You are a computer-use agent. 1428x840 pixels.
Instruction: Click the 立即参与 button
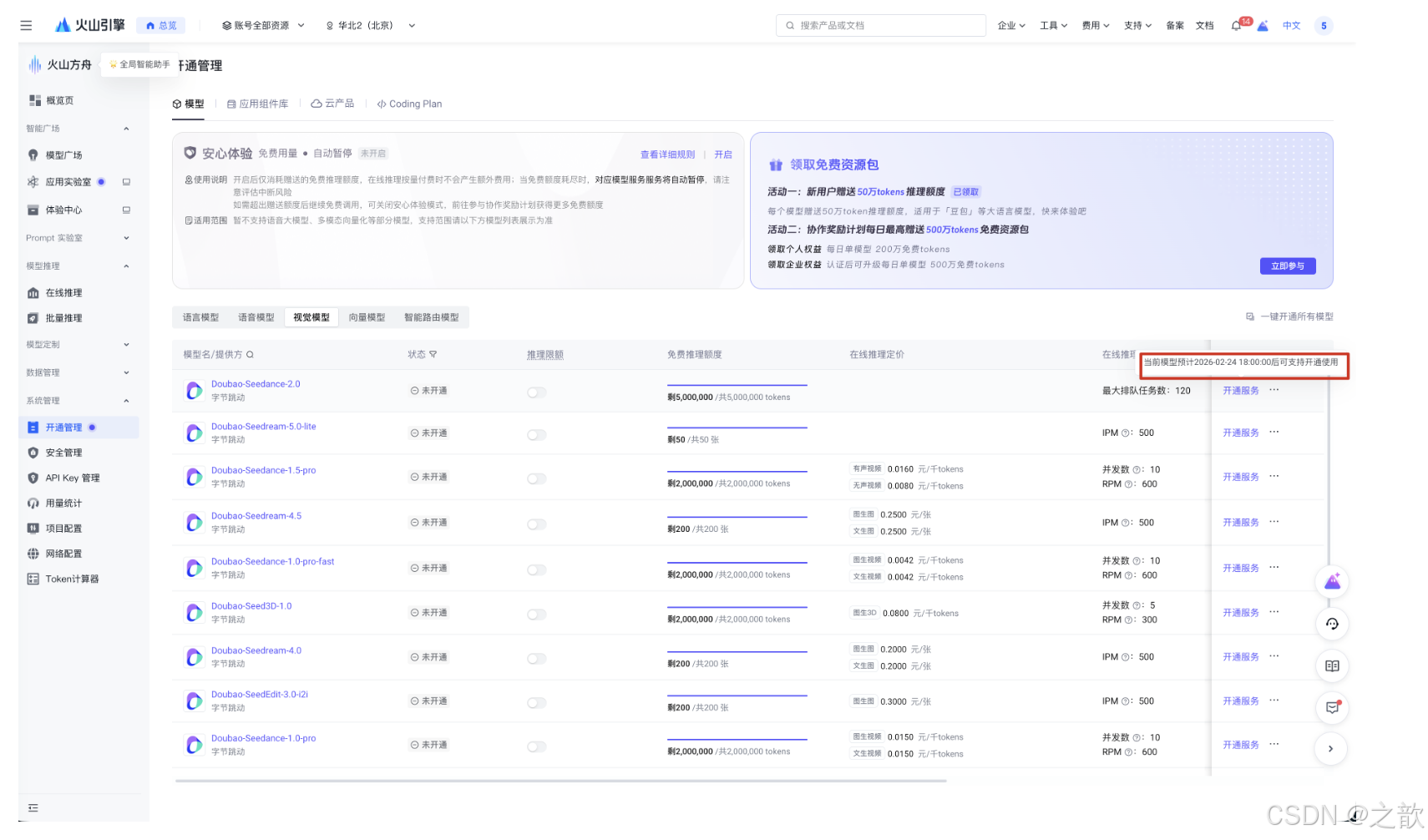pos(1287,266)
